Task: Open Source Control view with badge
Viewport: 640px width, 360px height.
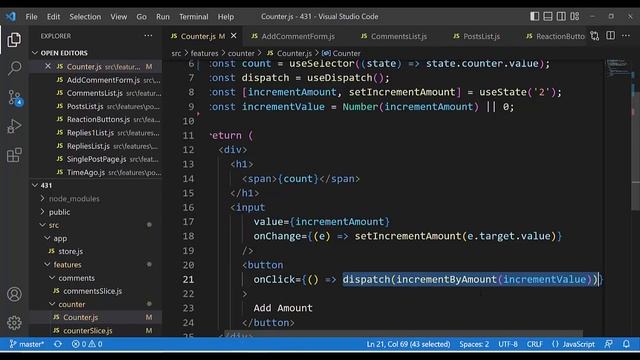Action: point(14,98)
